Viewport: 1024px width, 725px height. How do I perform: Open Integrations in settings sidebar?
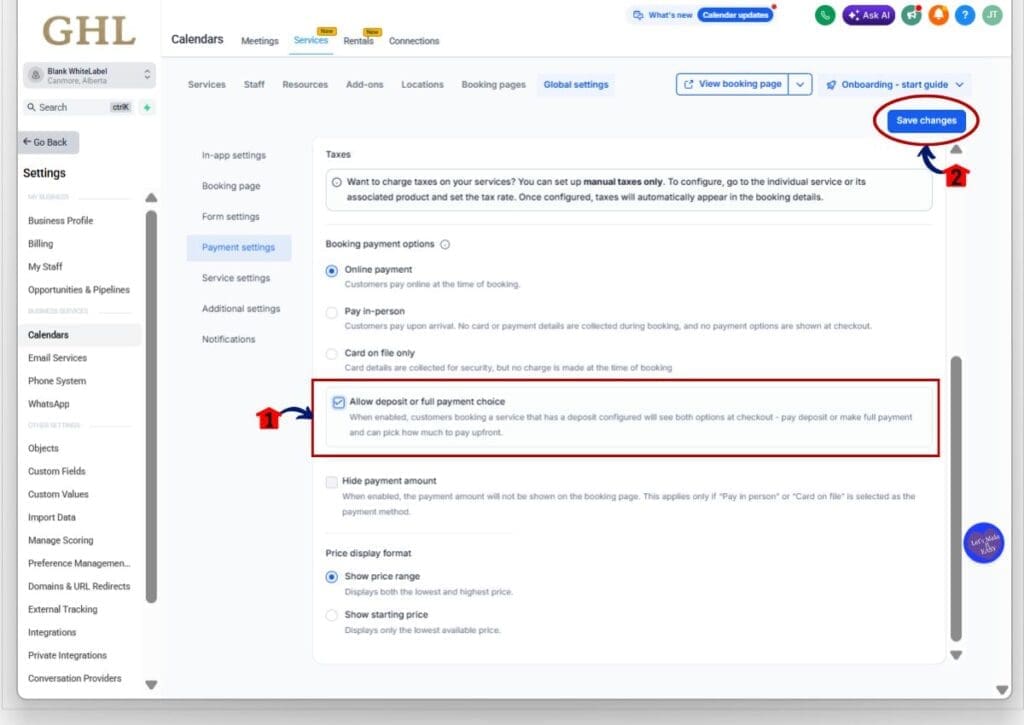pyautogui.click(x=52, y=632)
